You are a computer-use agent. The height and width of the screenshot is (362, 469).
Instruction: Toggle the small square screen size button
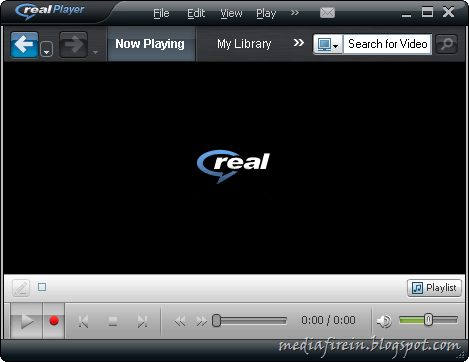pyautogui.click(x=42, y=287)
